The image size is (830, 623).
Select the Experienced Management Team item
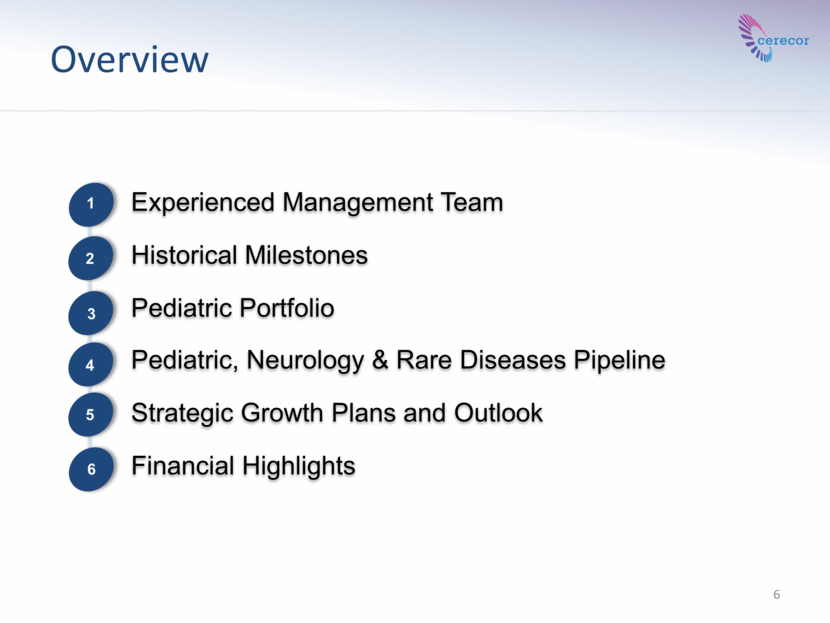click(x=317, y=202)
